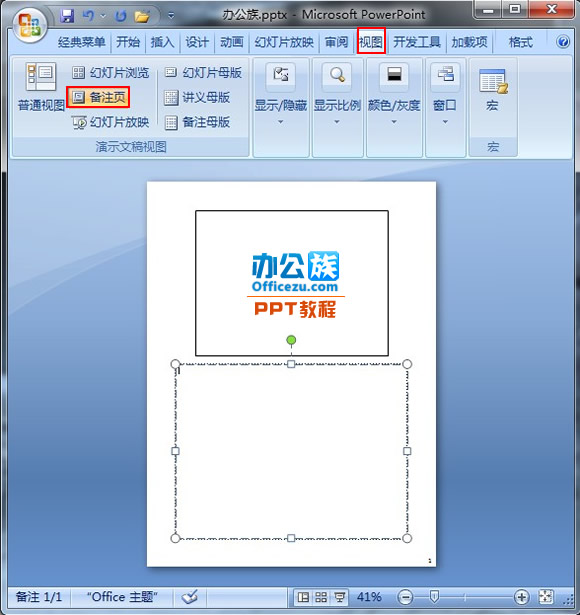
Task: Click the 备注 1/1 status indicator
Action: (x=38, y=597)
